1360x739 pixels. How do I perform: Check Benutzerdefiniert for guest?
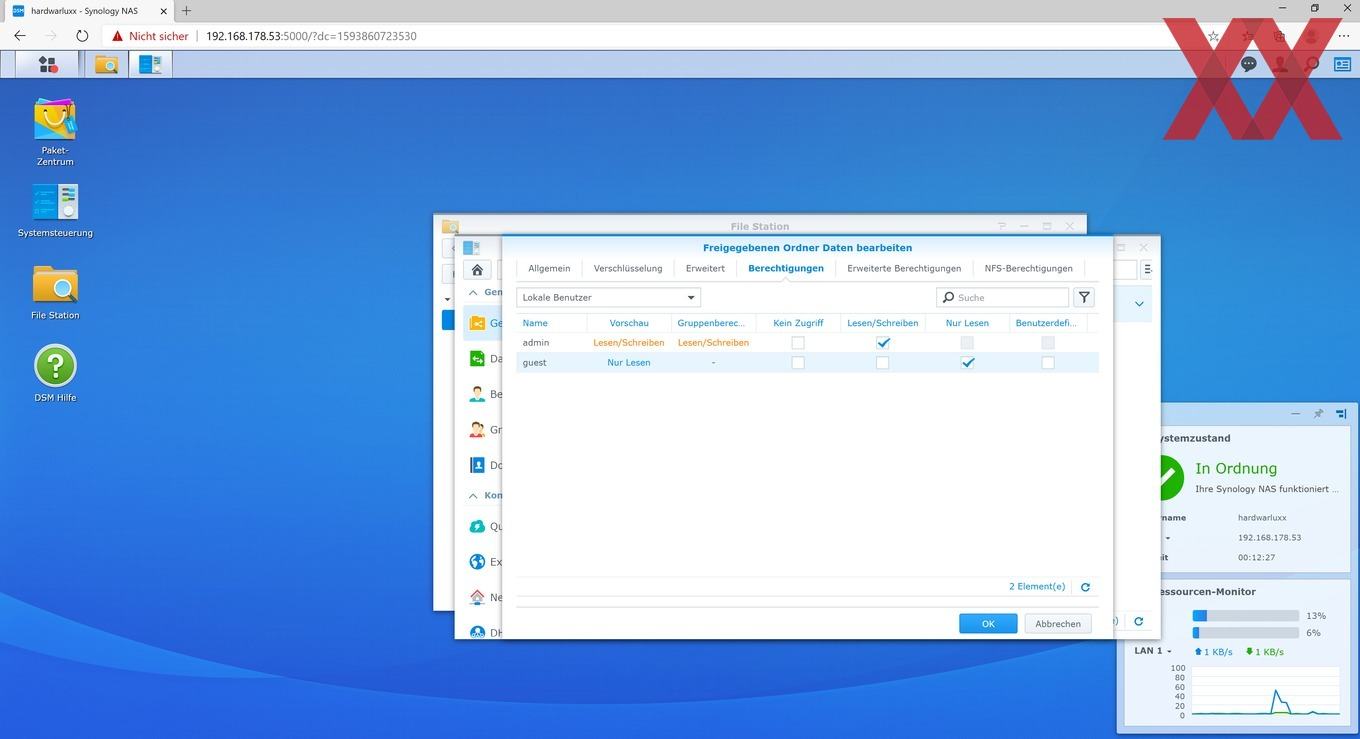coord(1047,363)
